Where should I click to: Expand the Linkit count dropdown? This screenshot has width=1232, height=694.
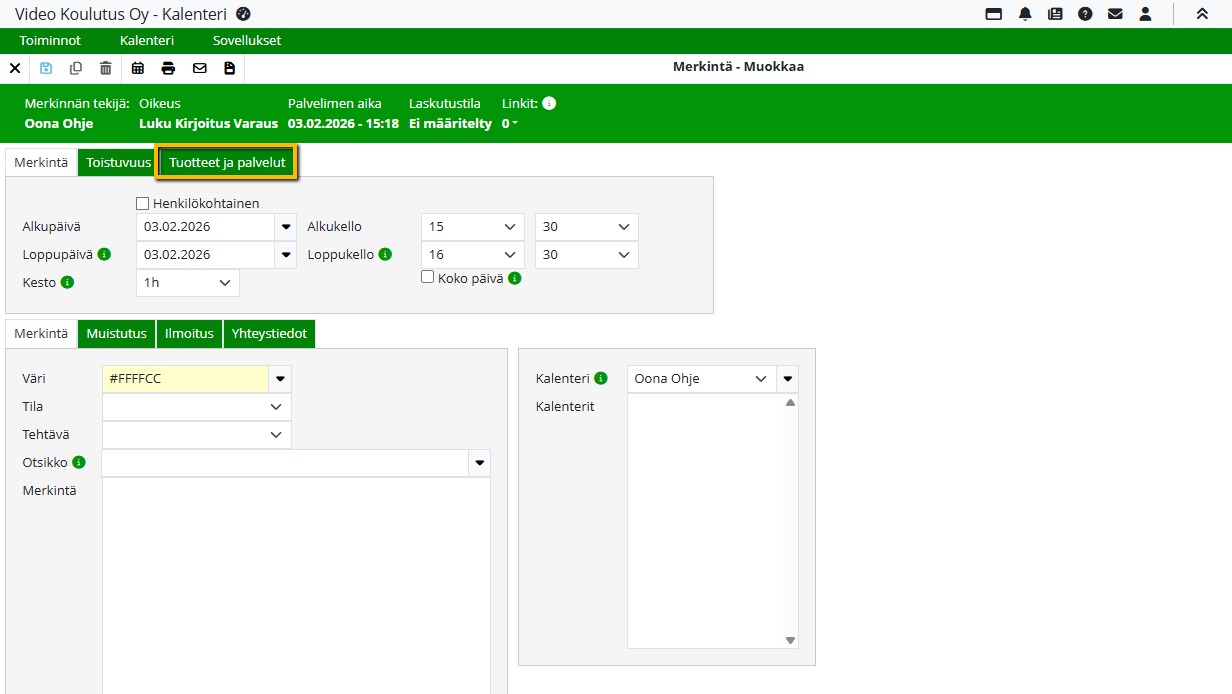point(510,124)
